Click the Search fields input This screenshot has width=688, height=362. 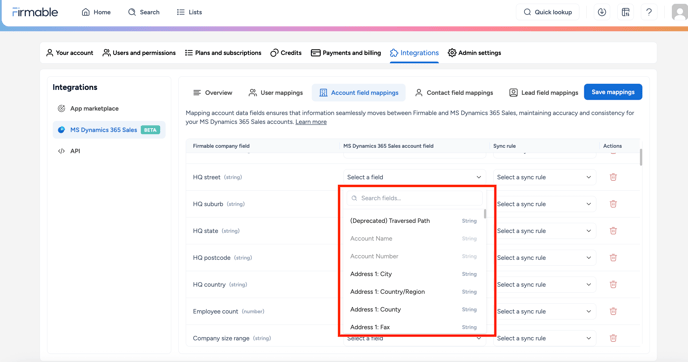point(414,198)
